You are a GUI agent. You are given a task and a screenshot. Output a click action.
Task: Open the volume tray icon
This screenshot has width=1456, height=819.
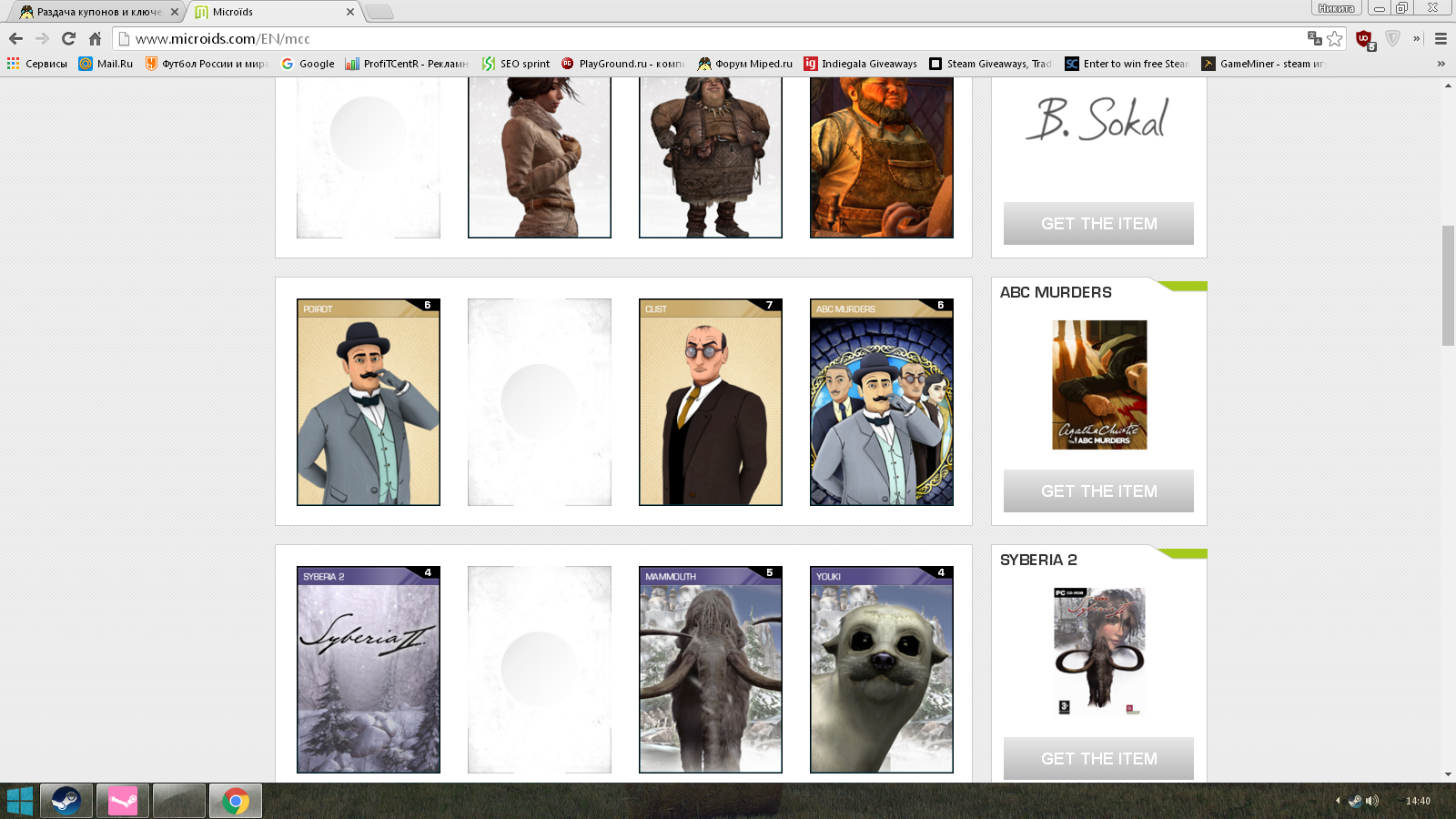coord(1372,801)
